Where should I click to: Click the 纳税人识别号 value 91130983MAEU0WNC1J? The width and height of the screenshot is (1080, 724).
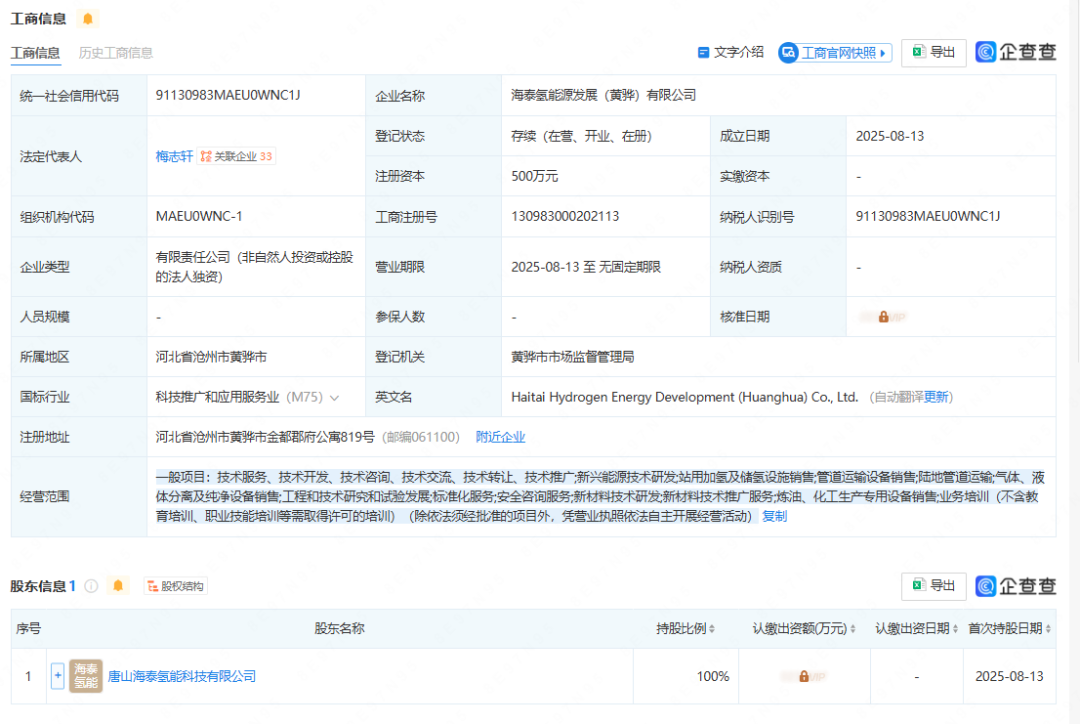(x=928, y=216)
